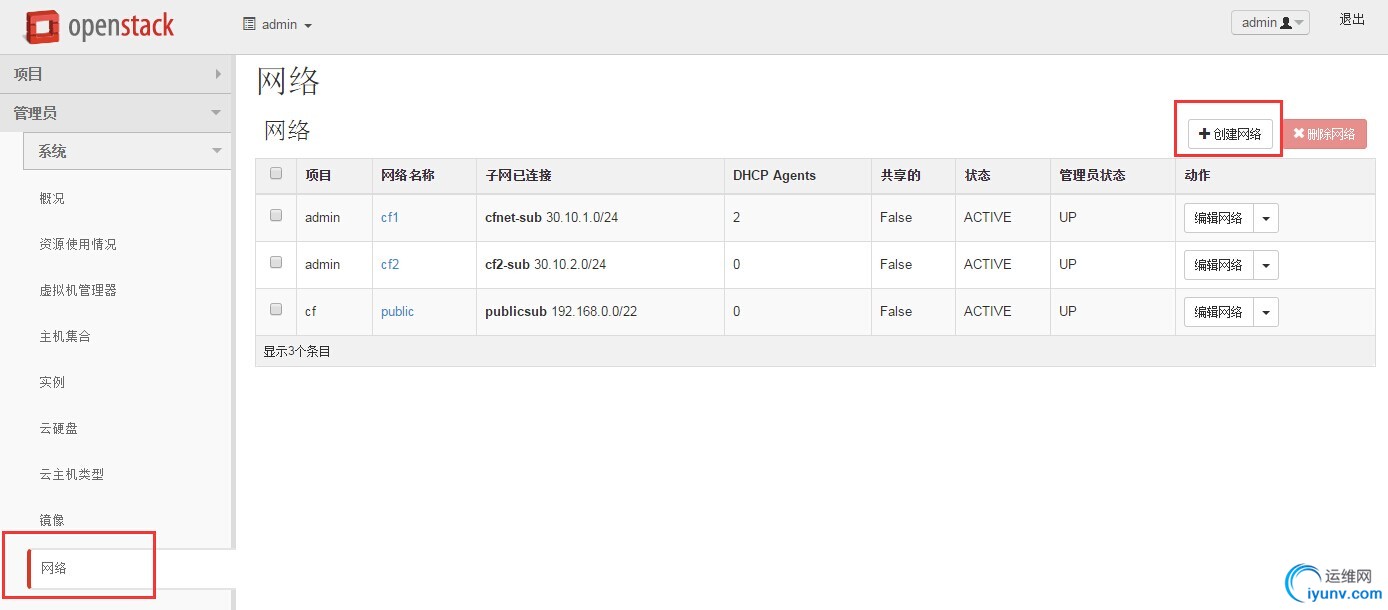This screenshot has height=610, width=1388.
Task: Select the cf2 network row checkbox
Action: (276, 263)
